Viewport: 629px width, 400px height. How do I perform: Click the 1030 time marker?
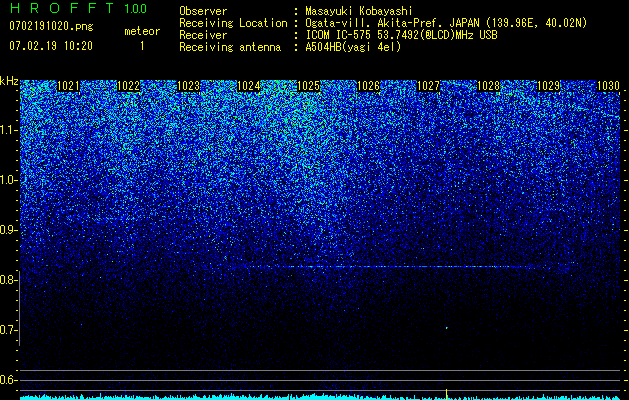click(609, 86)
